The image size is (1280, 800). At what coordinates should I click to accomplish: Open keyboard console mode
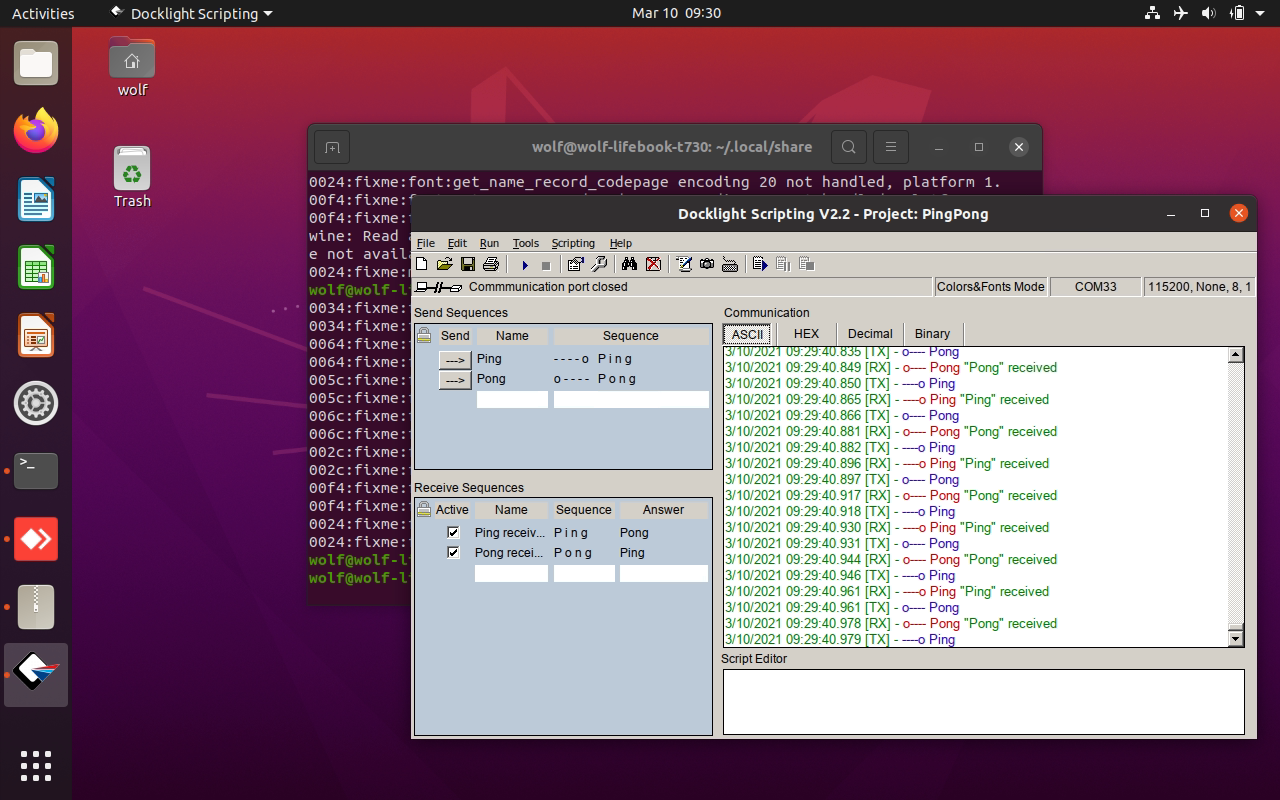(x=730, y=264)
